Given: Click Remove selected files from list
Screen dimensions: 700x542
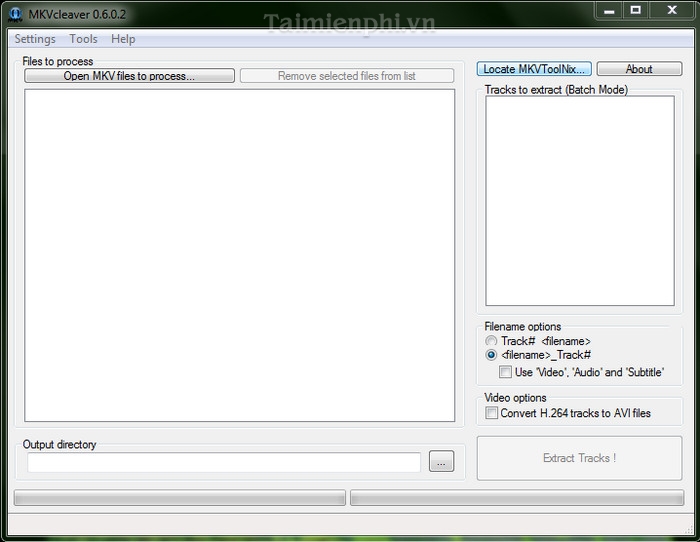Looking at the screenshot, I should (347, 76).
